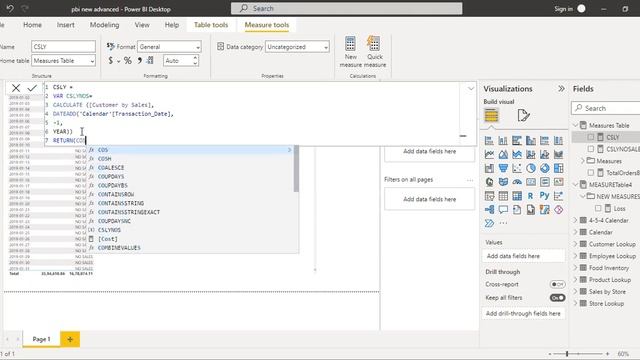Expand the Customer Lookup table
The height and width of the screenshot is (360, 640).
(576, 244)
